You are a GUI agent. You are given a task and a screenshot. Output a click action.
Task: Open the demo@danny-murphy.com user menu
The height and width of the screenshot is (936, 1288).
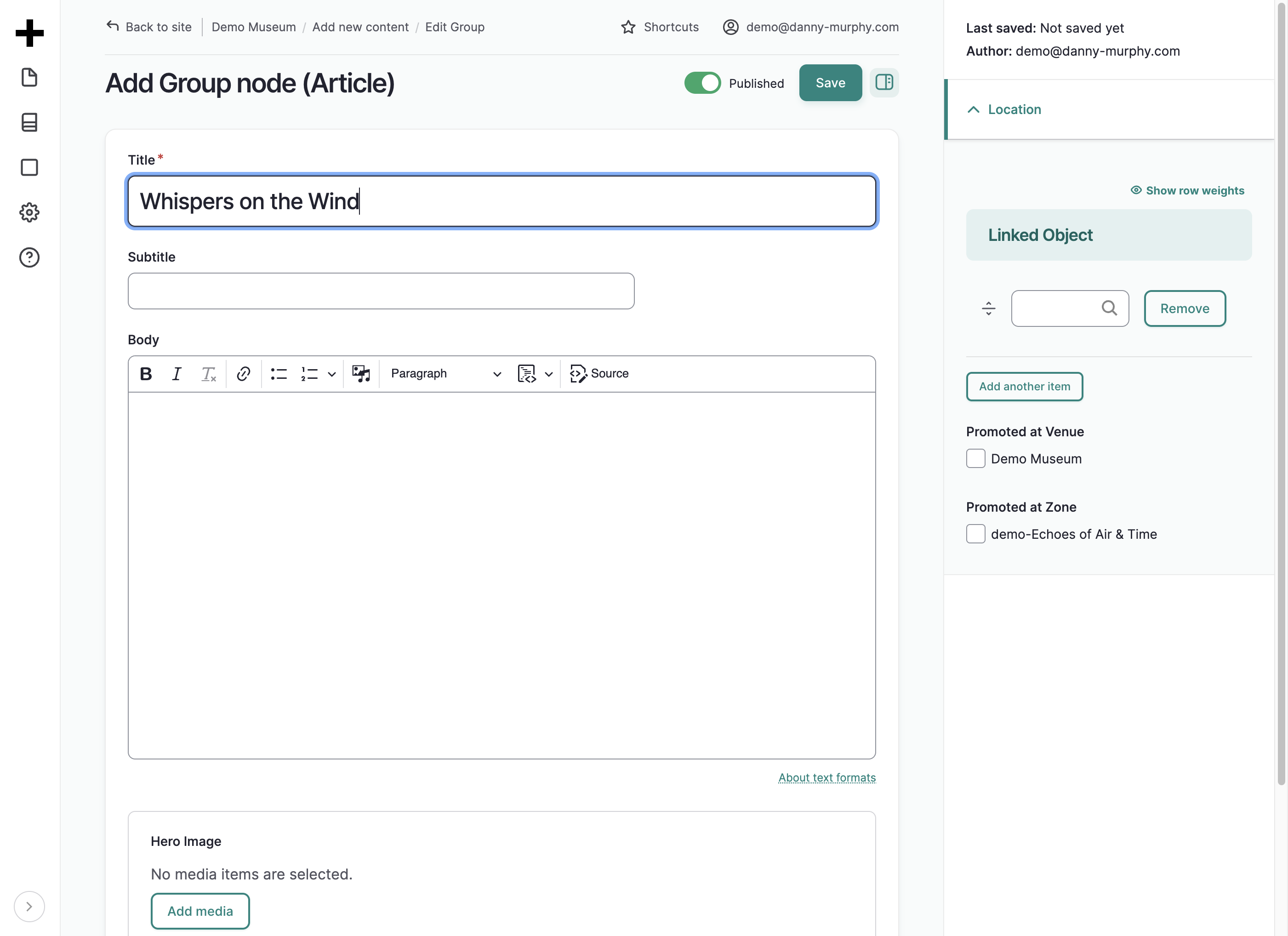pyautogui.click(x=811, y=27)
